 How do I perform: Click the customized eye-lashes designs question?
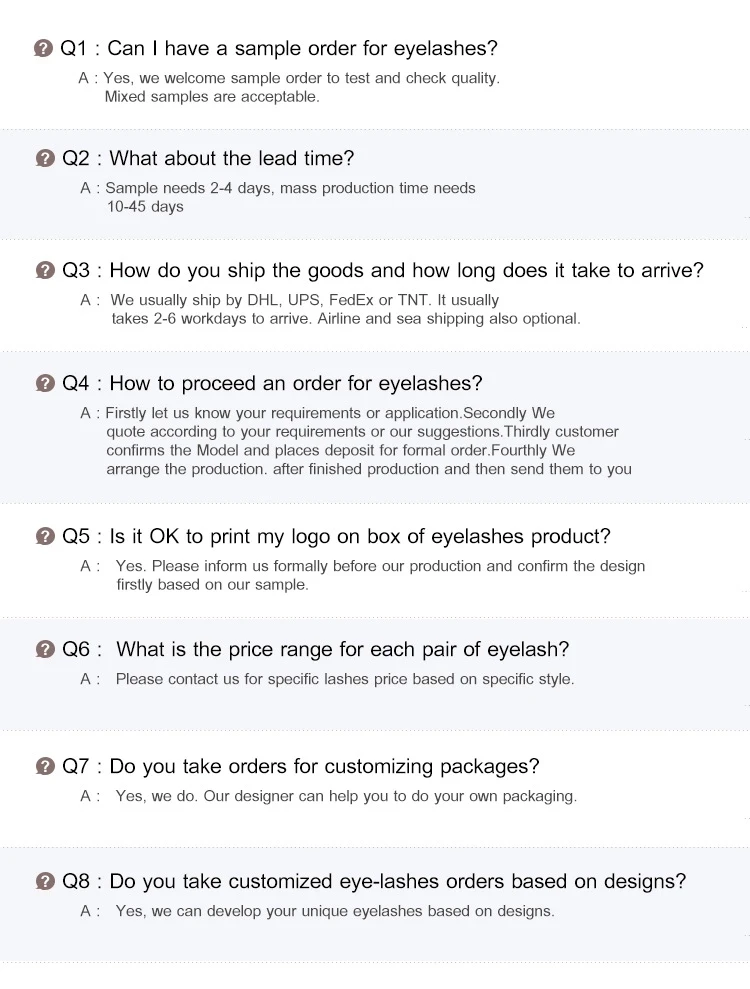(x=397, y=881)
